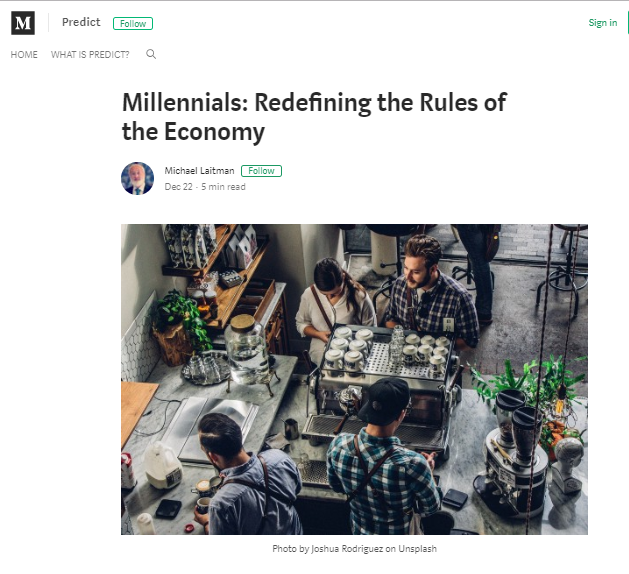Click the Sign in link
This screenshot has width=629, height=574.
pos(602,23)
